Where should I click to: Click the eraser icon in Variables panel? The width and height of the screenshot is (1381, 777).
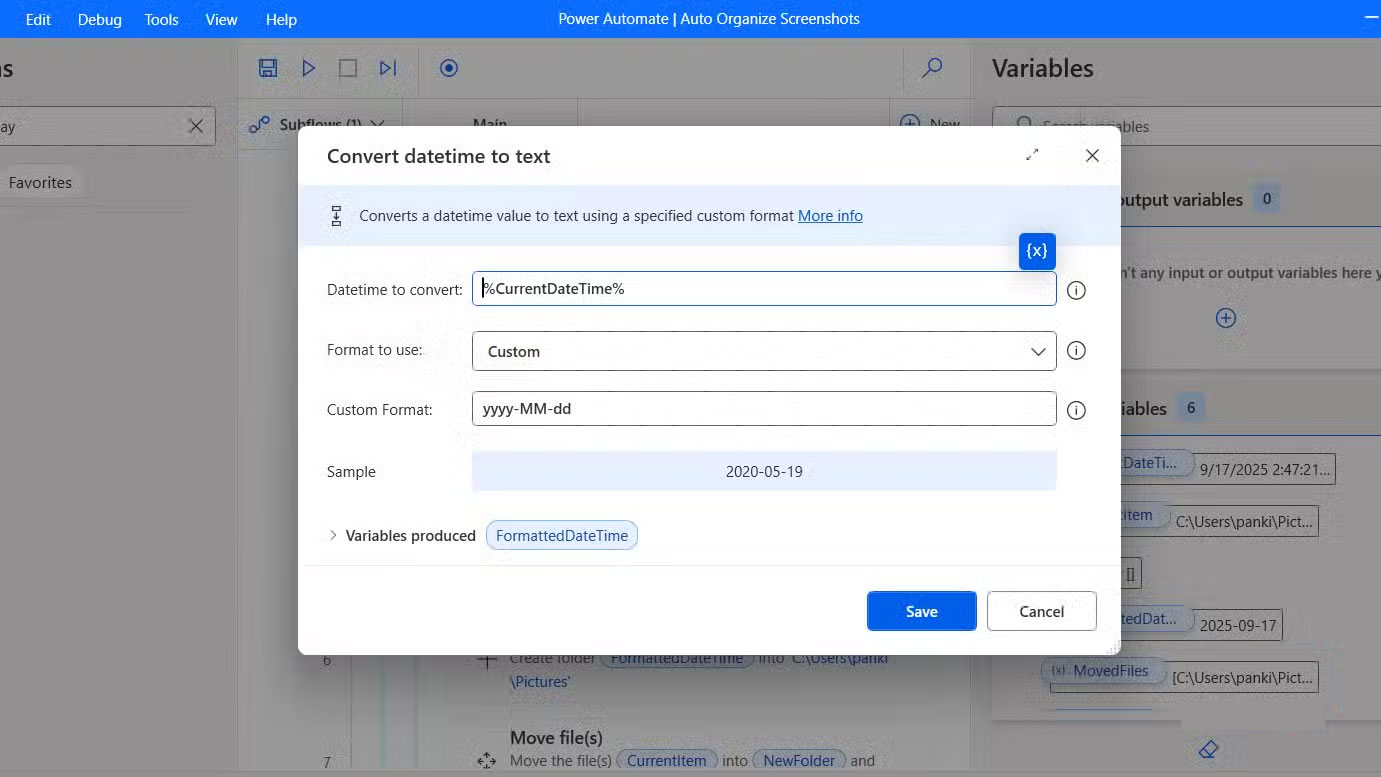1208,749
